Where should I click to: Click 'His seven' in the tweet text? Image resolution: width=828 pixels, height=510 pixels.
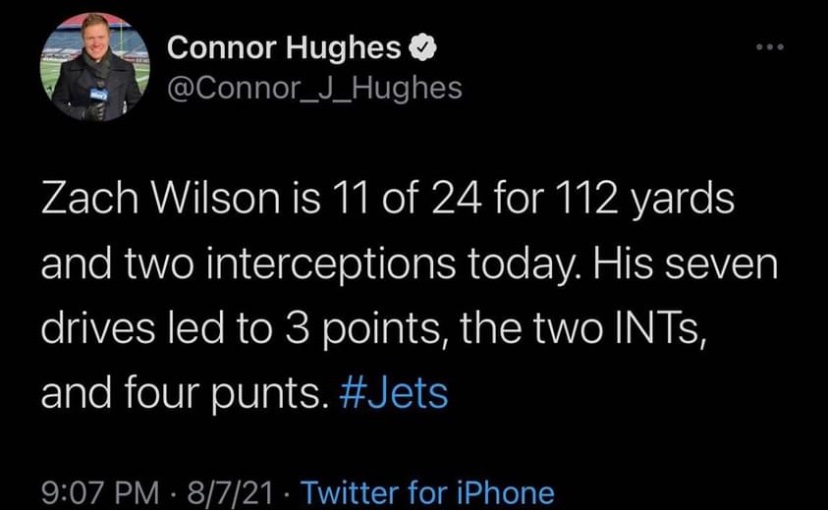[x=685, y=263]
